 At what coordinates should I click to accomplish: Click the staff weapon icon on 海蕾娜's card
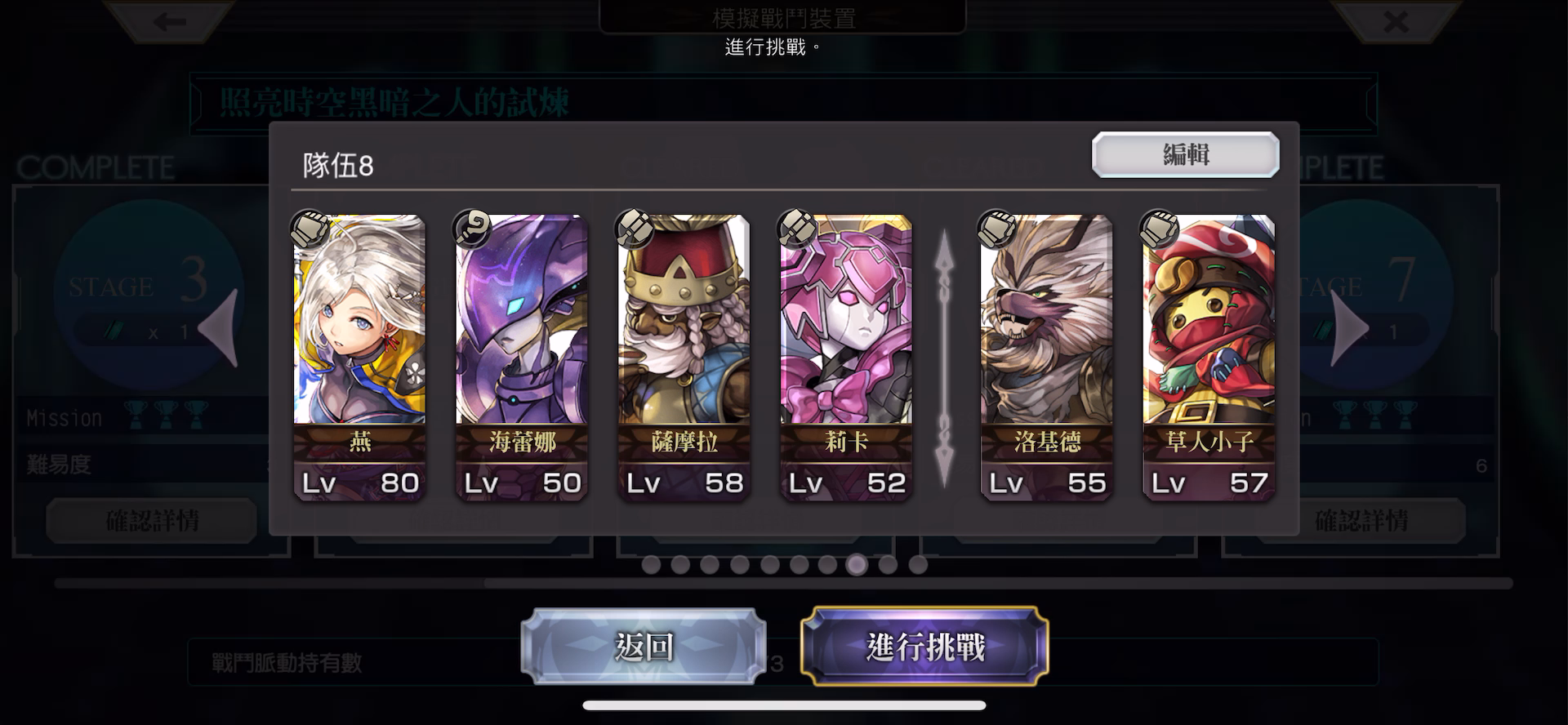472,228
